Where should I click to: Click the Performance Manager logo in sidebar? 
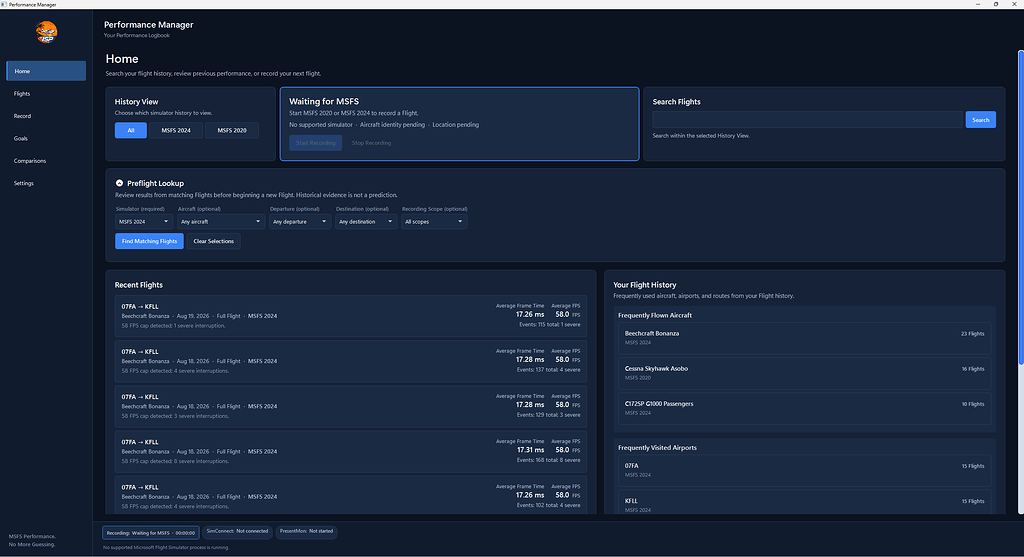[46, 32]
